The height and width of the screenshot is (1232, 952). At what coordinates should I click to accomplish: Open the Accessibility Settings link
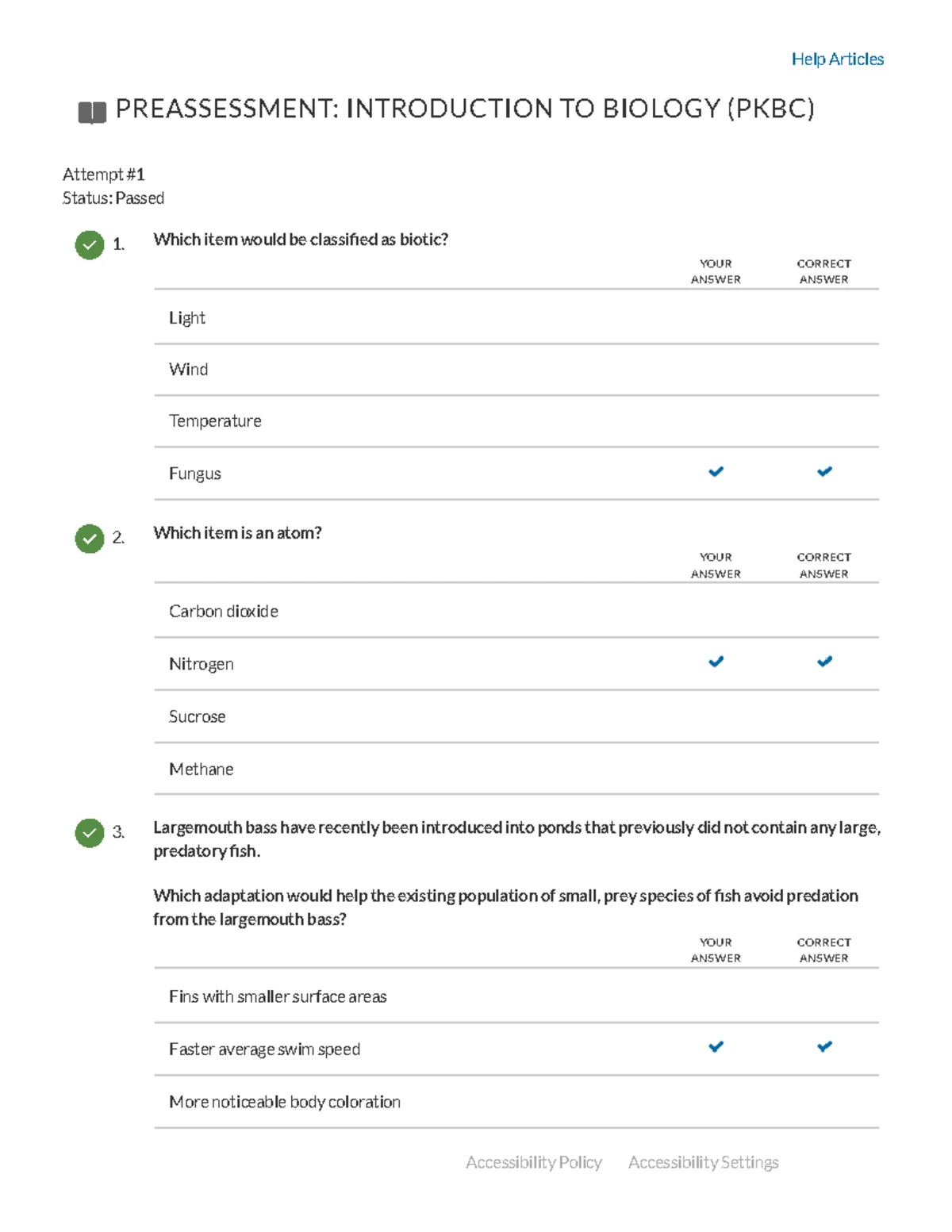(703, 1162)
